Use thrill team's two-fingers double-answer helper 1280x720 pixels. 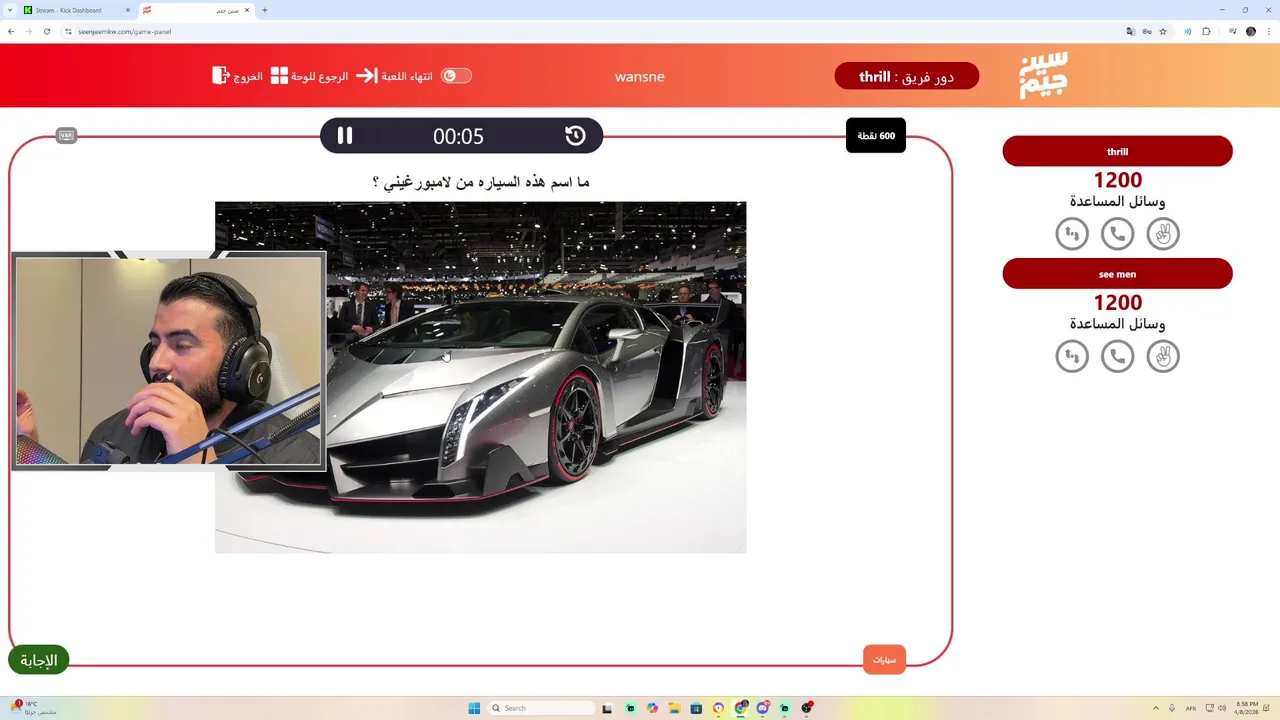coord(1163,234)
